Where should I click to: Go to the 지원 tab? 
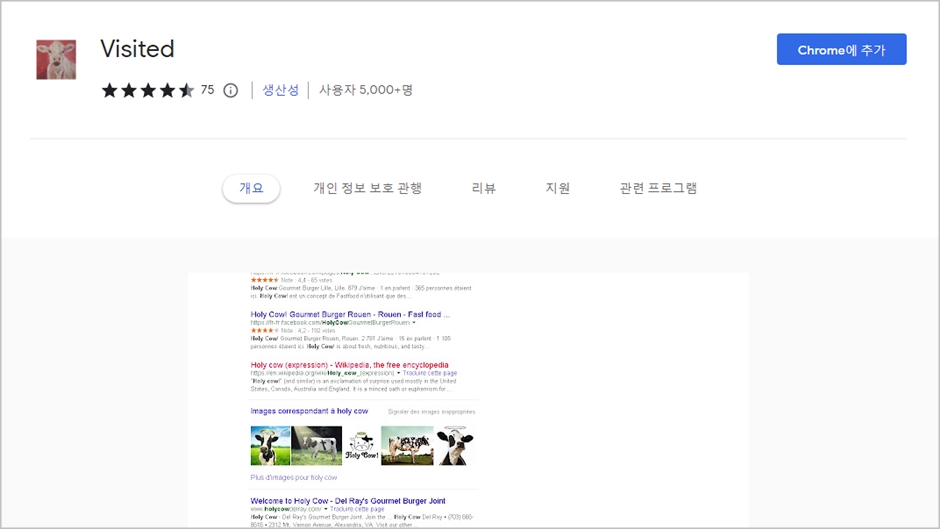coord(558,188)
